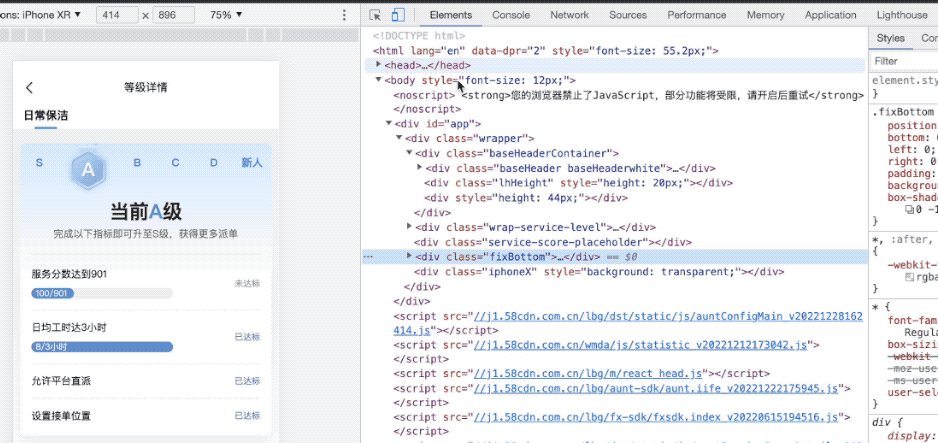Open device toolbar more options menu

(x=343, y=15)
